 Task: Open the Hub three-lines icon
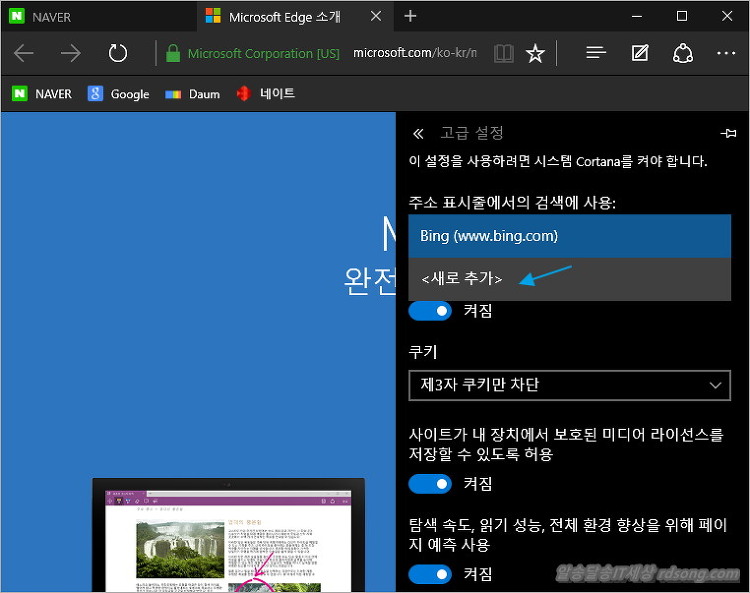click(596, 54)
